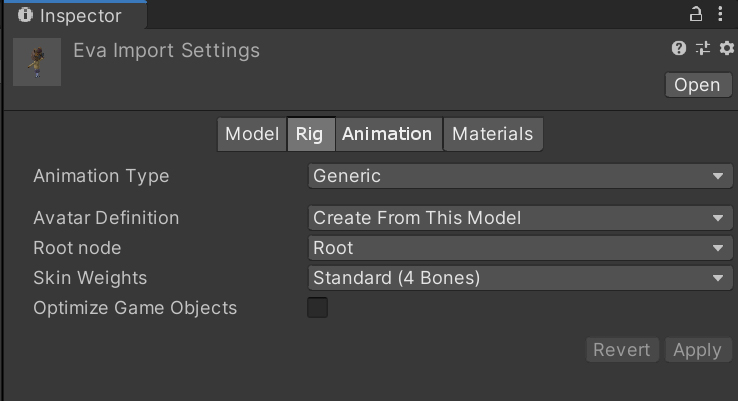
Task: Open the help reference icon
Action: pos(679,48)
